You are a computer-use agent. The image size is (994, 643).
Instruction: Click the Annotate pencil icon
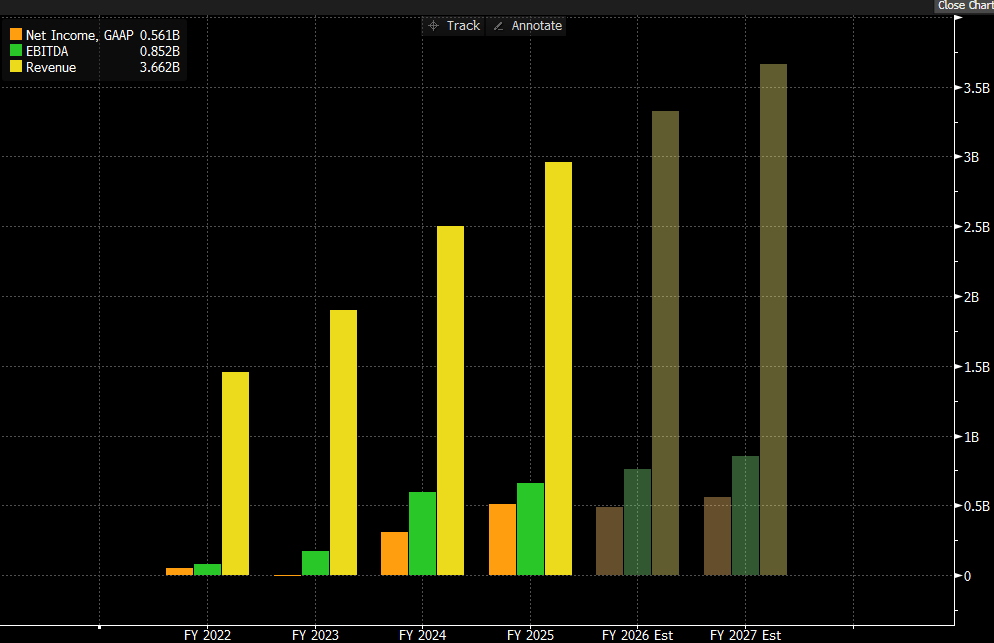[x=499, y=26]
